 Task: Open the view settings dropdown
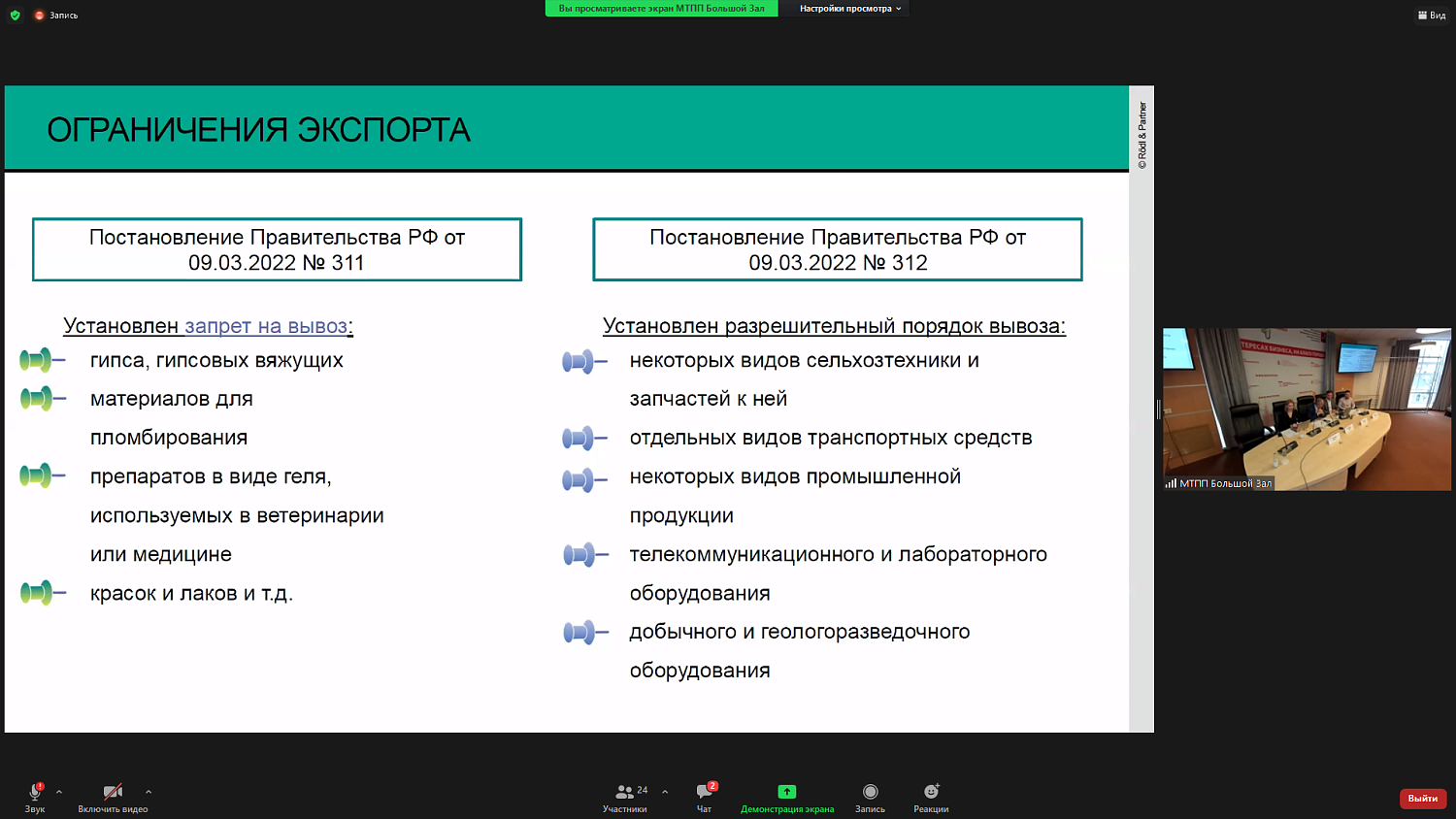click(850, 9)
